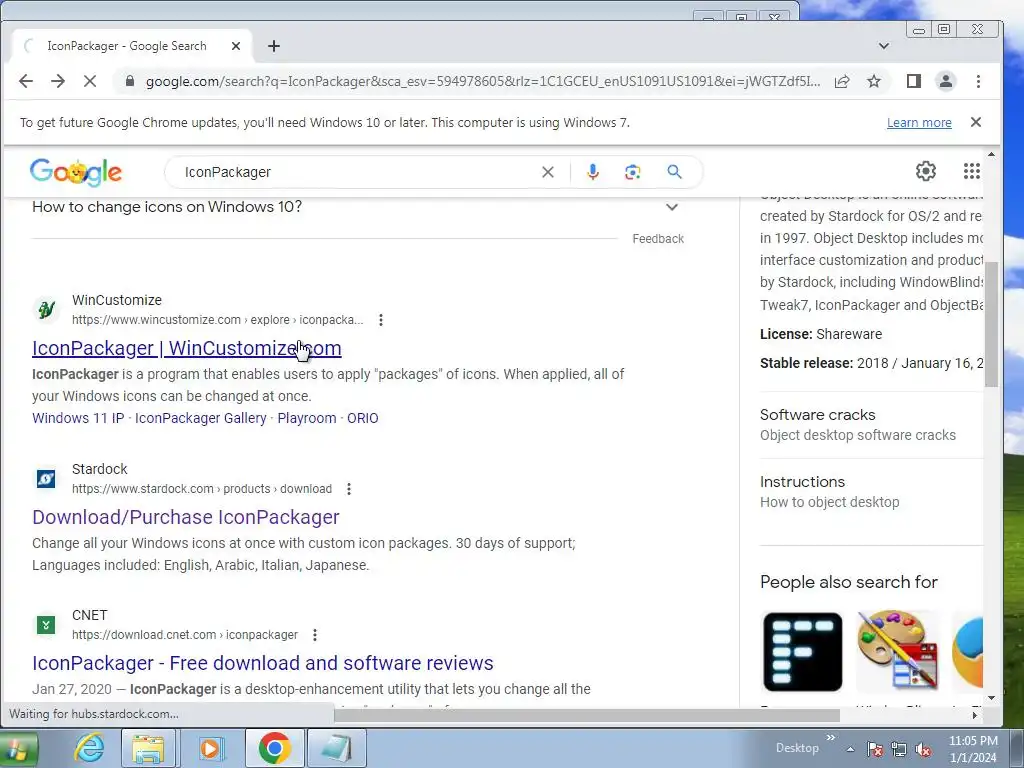The width and height of the screenshot is (1024, 768).
Task: Click the Feedback link
Action: click(658, 239)
